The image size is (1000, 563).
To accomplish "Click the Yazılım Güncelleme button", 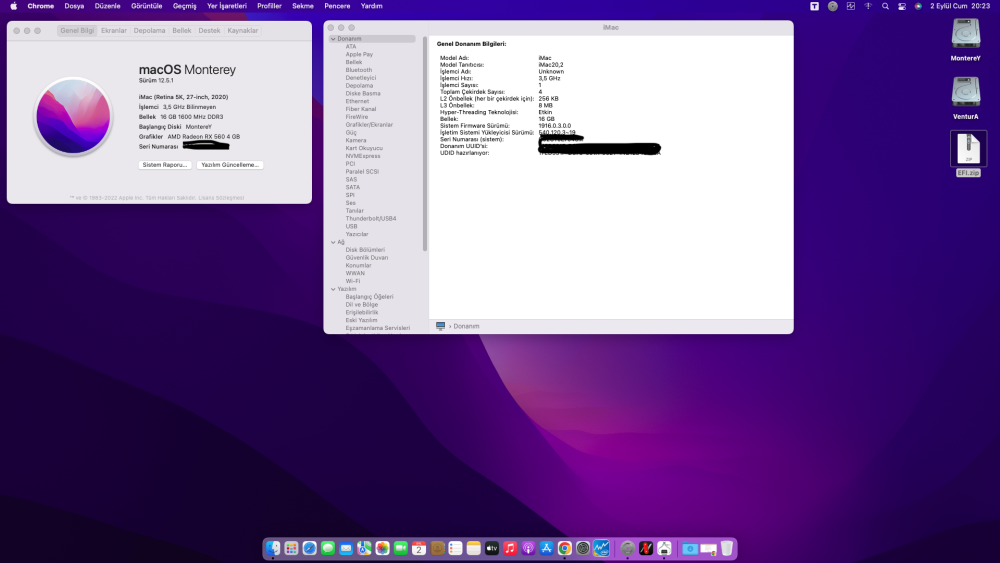I will pyautogui.click(x=230, y=165).
